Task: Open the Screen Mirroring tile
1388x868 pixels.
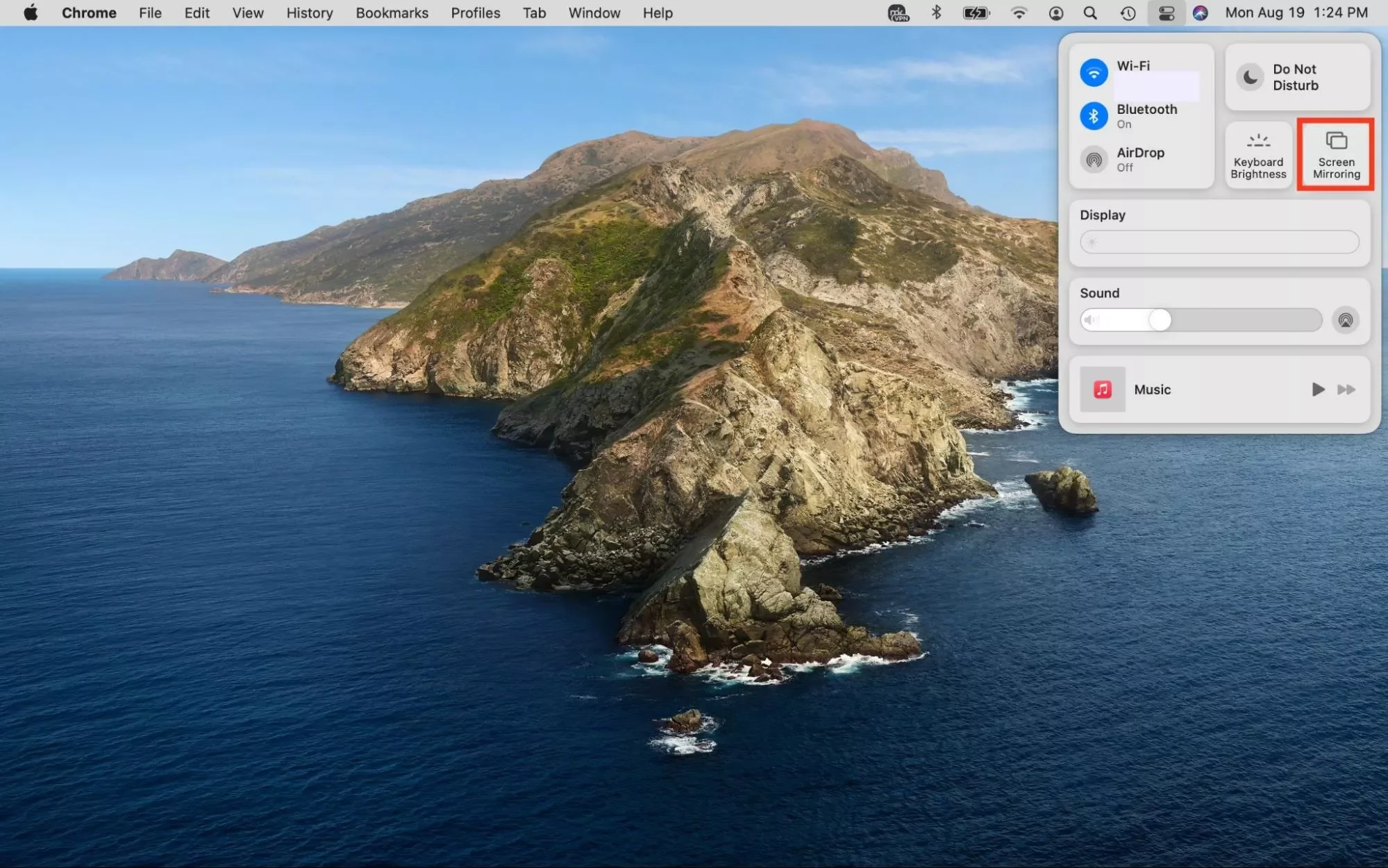Action: point(1335,154)
